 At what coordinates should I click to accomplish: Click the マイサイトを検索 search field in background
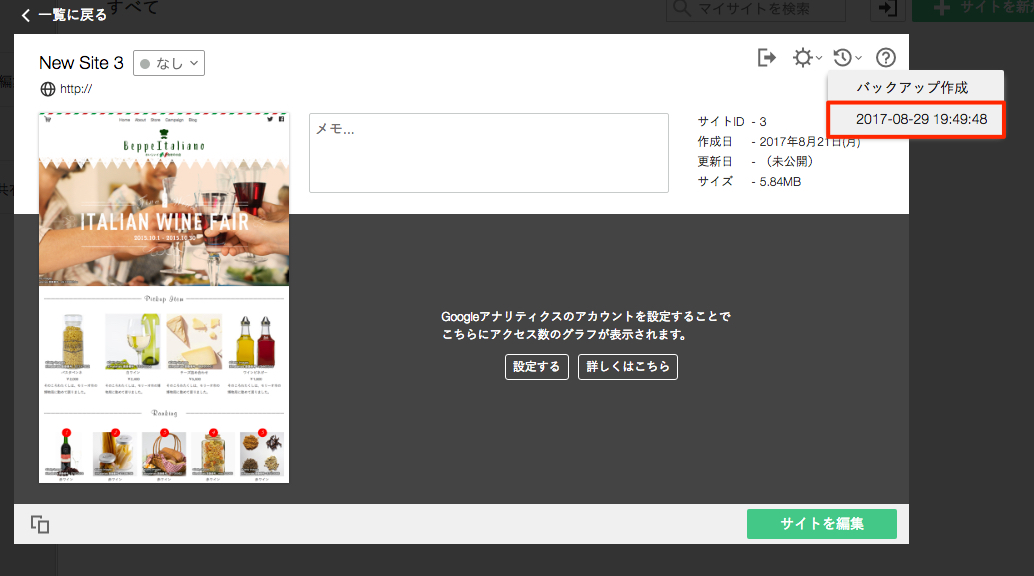[x=756, y=10]
